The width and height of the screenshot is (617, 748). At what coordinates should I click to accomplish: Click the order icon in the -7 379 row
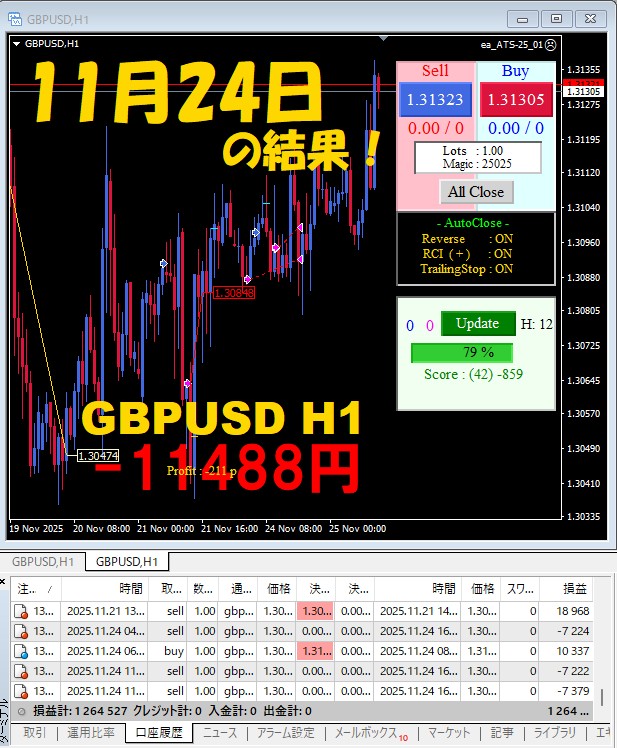pos(21,692)
